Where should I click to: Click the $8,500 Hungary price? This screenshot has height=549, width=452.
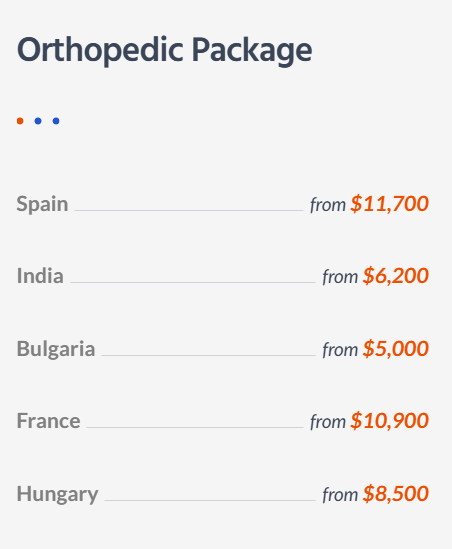[x=396, y=494]
